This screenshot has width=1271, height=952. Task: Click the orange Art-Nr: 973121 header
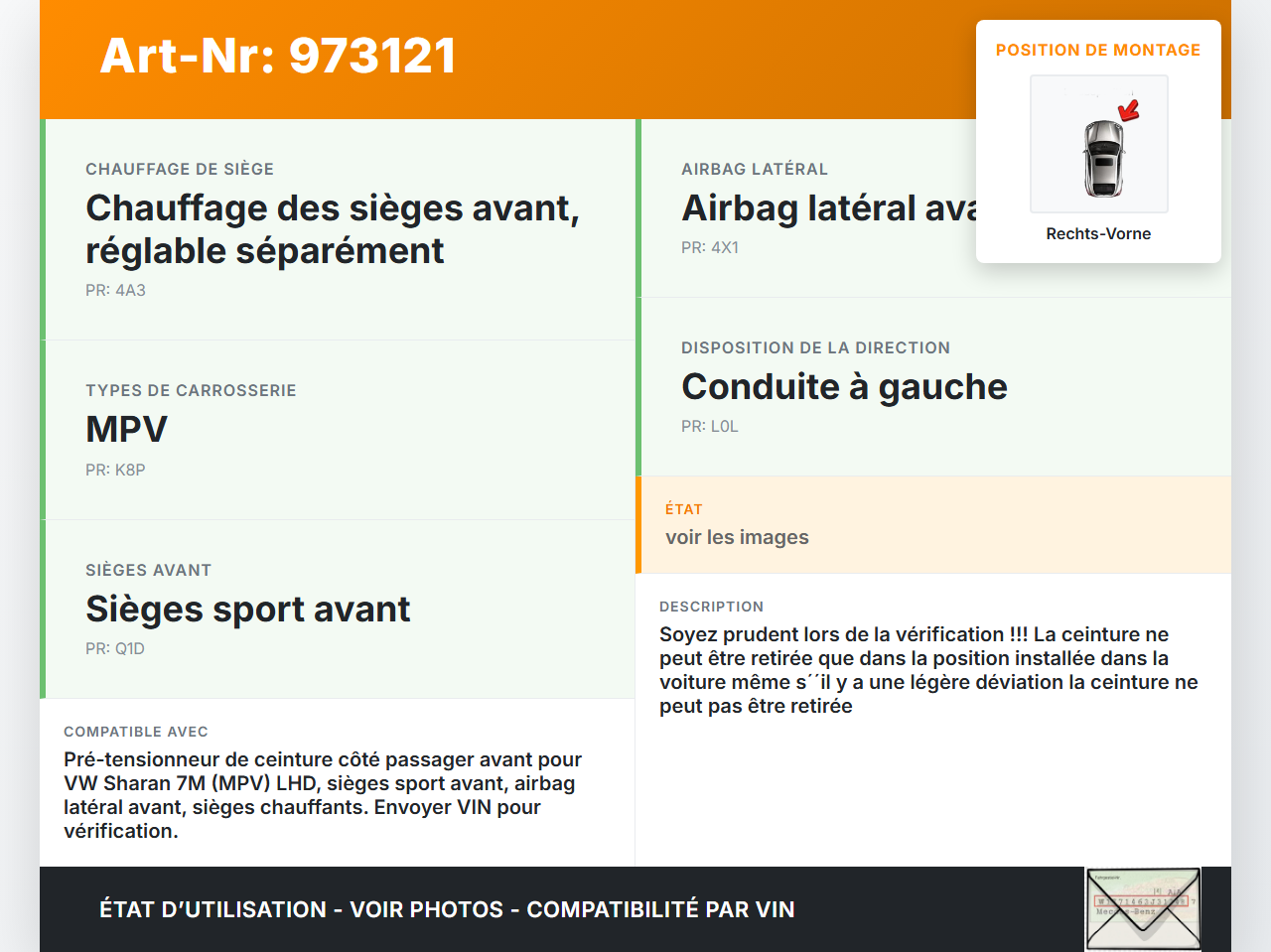pyautogui.click(x=277, y=56)
